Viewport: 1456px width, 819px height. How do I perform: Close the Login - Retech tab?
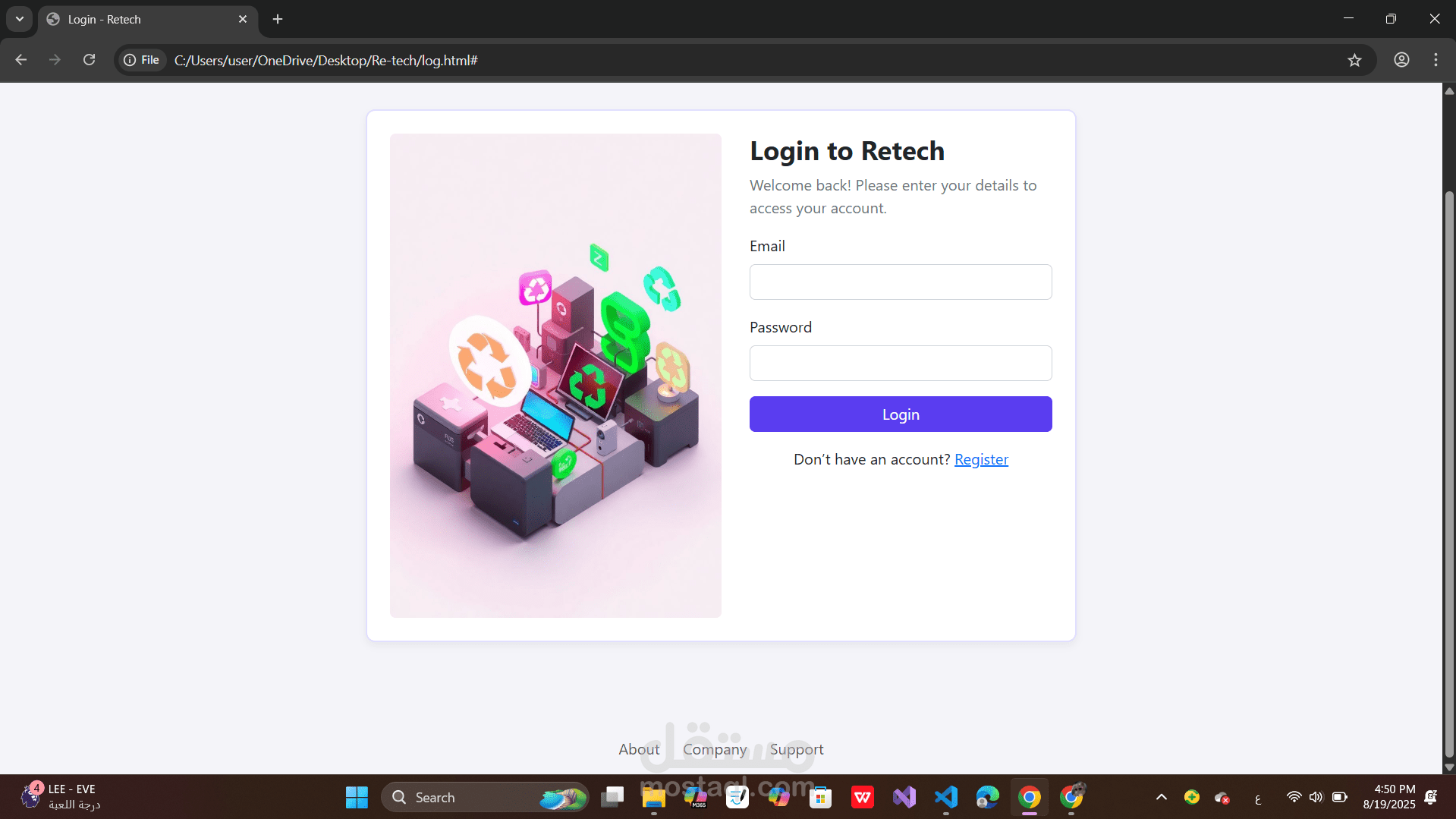click(243, 19)
